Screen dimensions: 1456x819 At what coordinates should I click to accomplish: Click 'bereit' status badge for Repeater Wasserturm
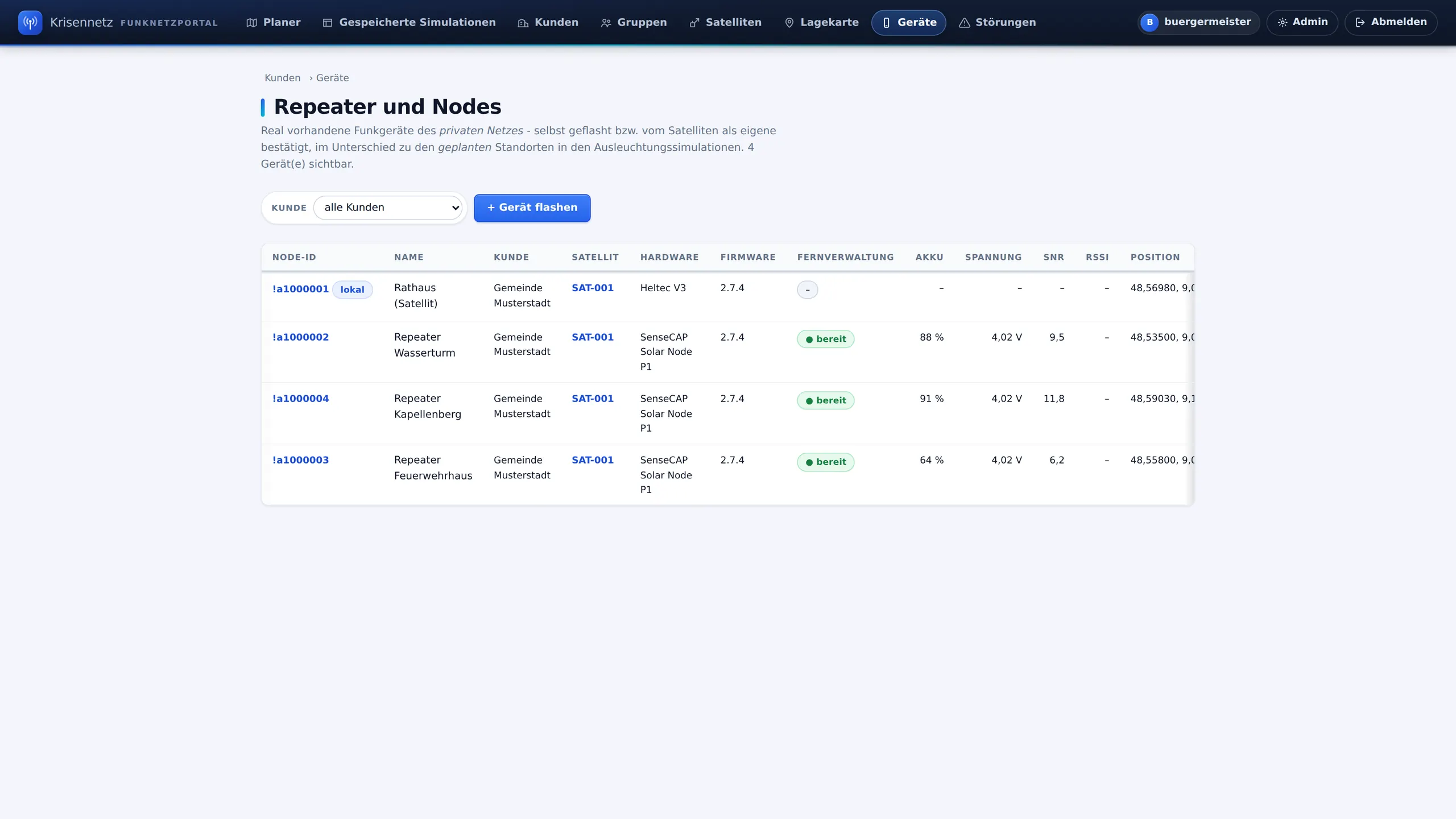click(826, 339)
